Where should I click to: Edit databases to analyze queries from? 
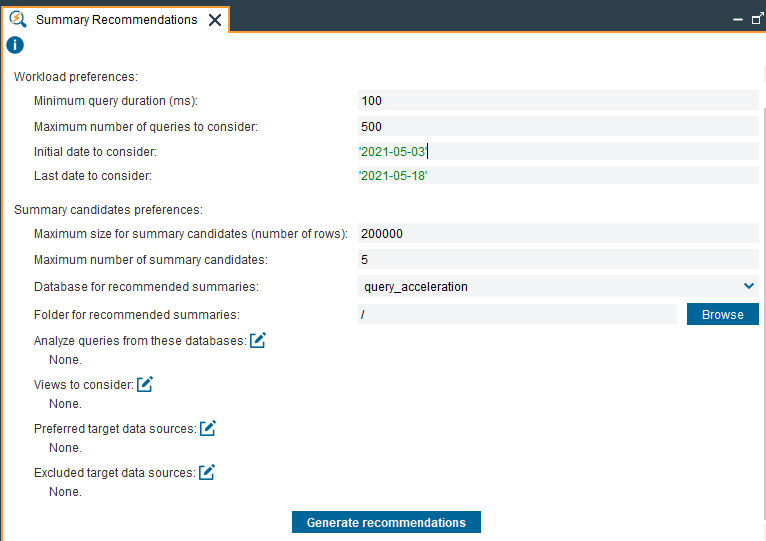point(257,340)
